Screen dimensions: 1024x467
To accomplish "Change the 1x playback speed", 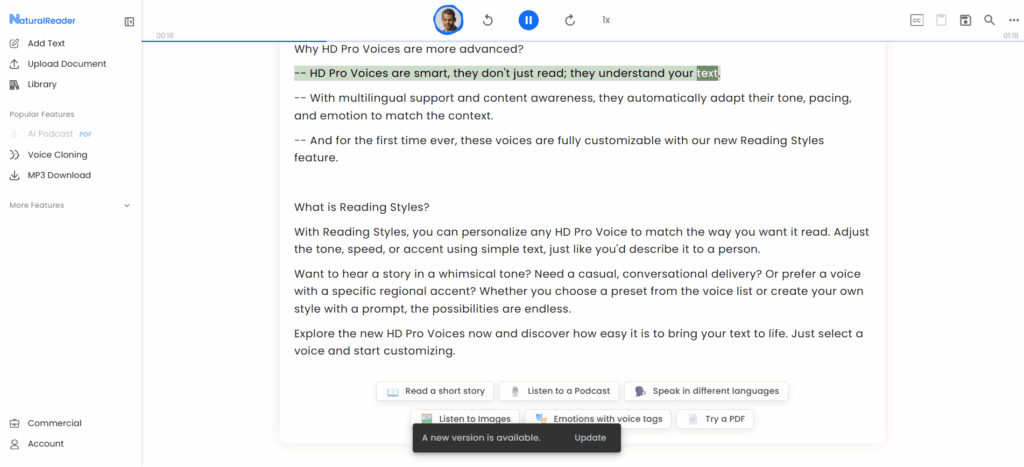I will (606, 20).
